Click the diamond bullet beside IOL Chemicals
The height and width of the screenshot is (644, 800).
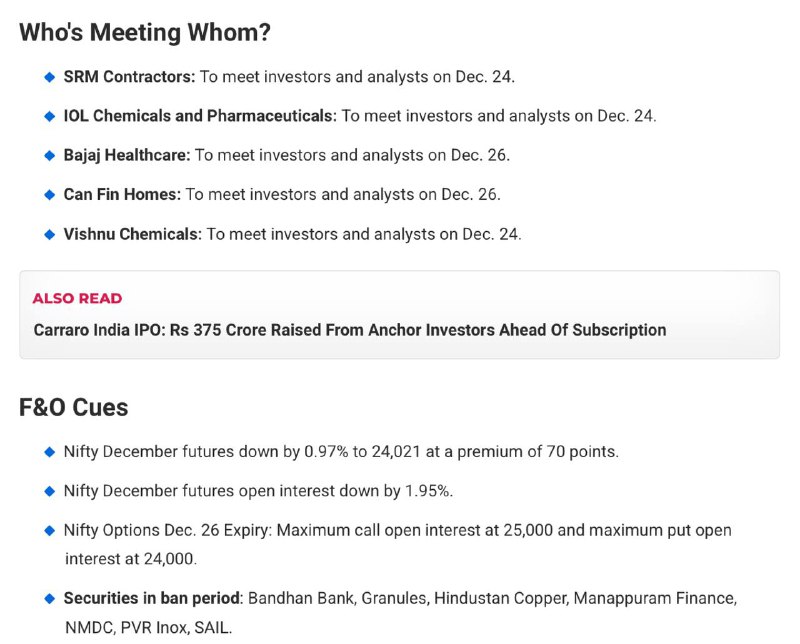49,116
